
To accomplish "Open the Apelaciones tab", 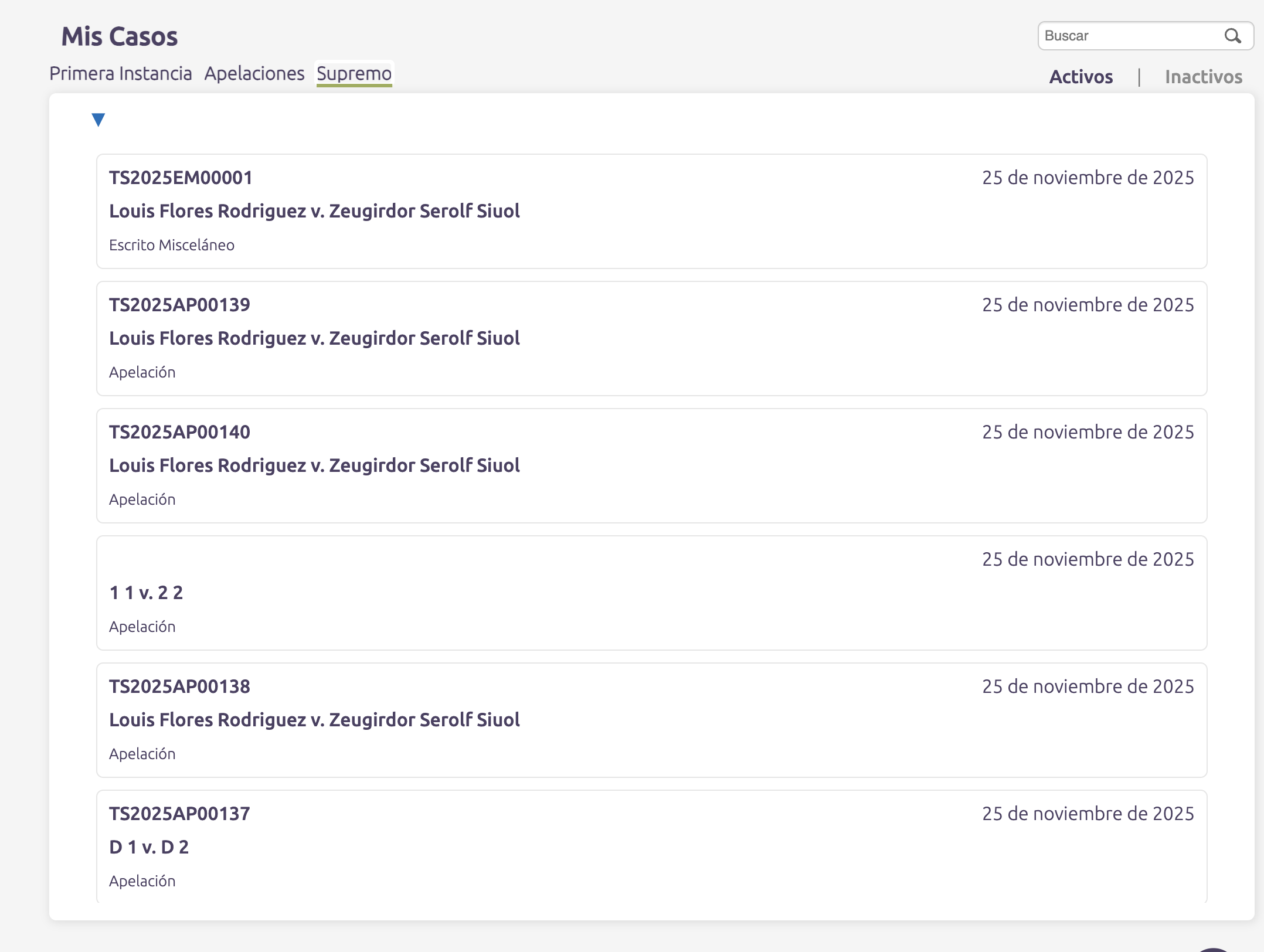I will tap(254, 74).
